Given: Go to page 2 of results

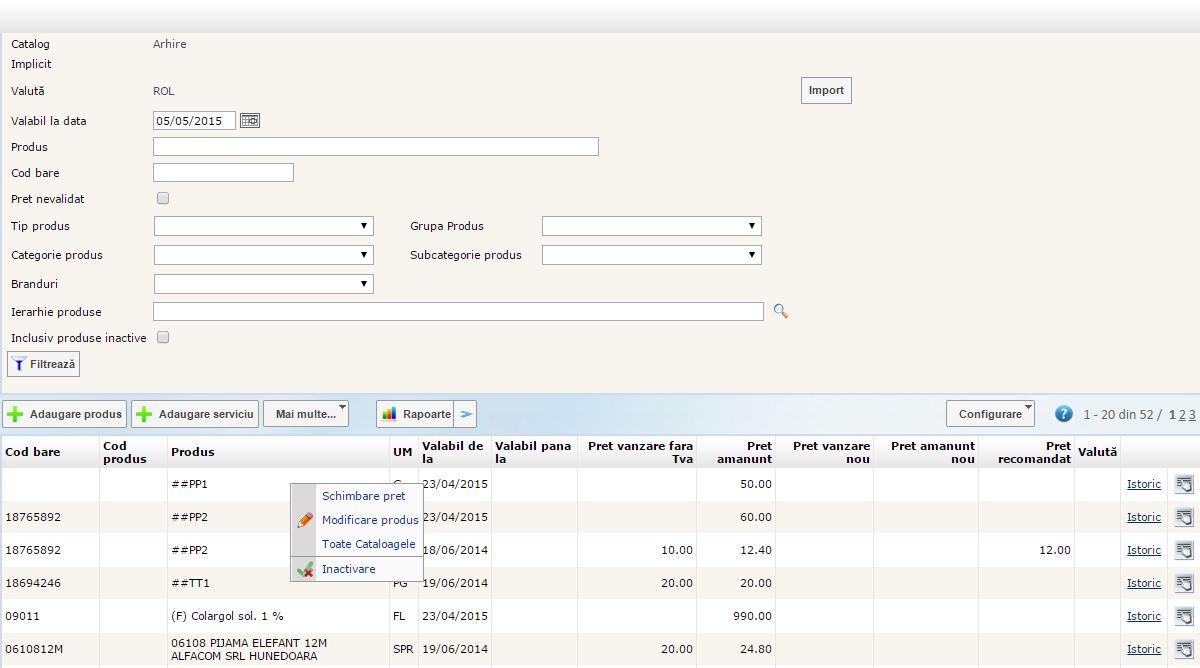Looking at the screenshot, I should [1182, 415].
